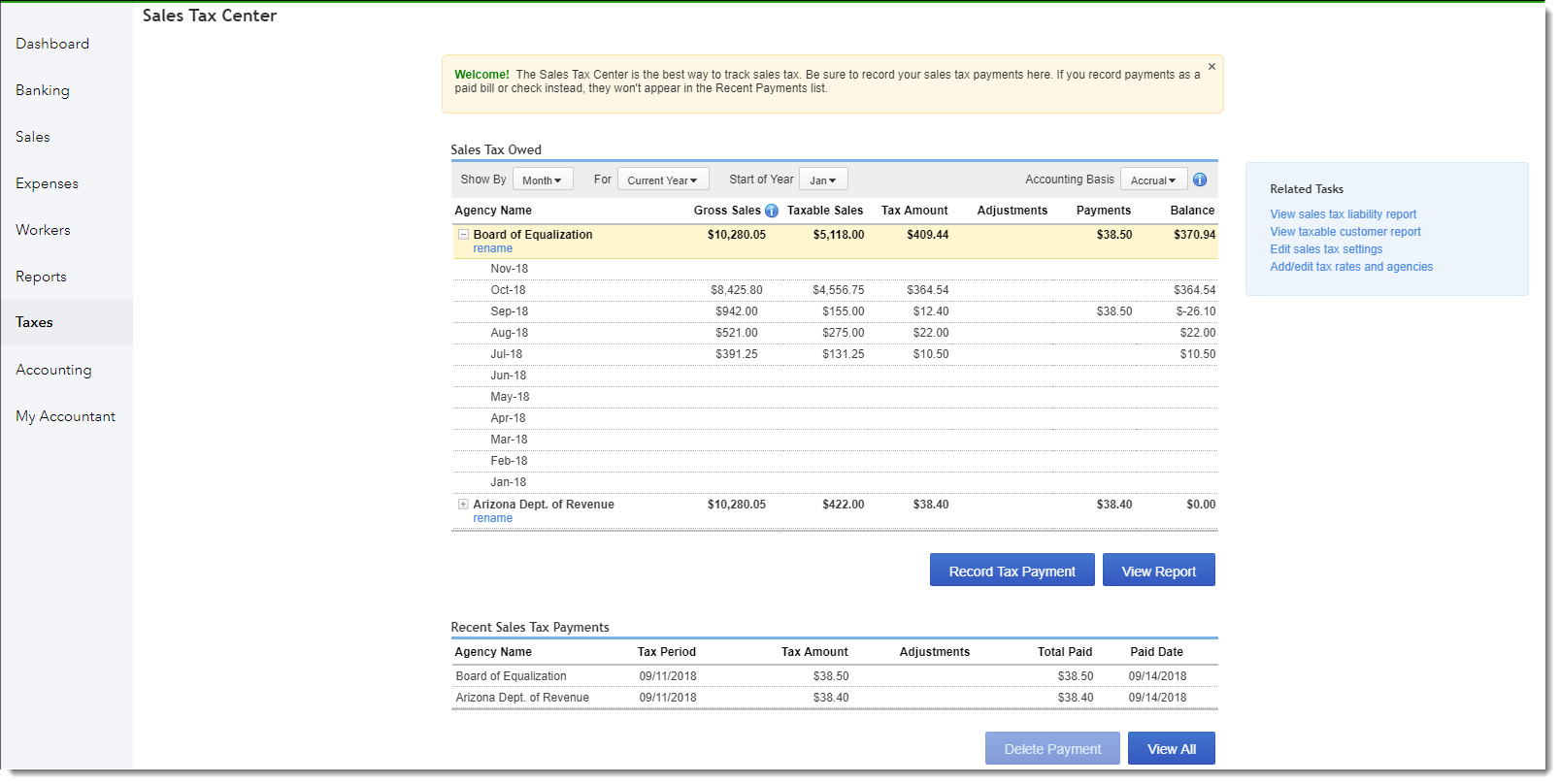1560x784 pixels.
Task: Select the Jul-18 month row
Action: pos(835,354)
